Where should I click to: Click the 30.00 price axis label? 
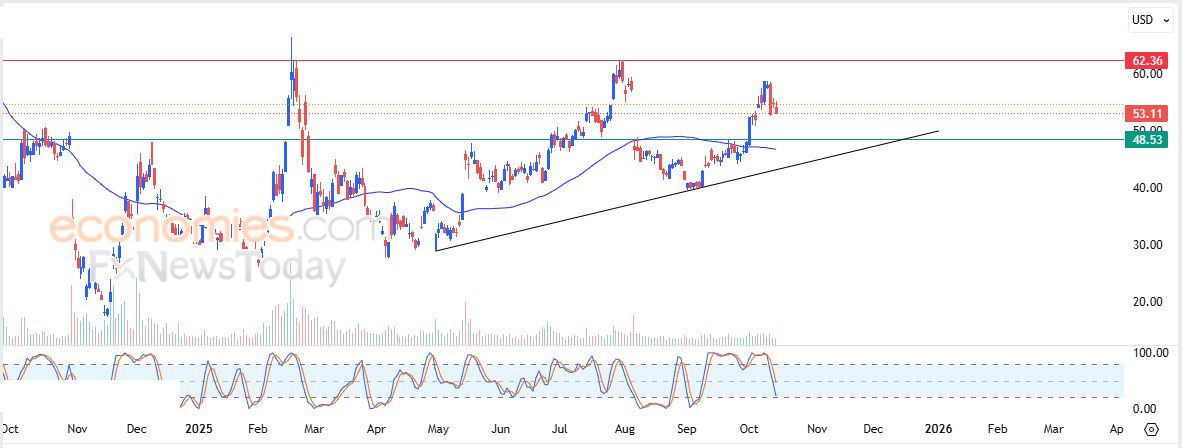(1147, 244)
